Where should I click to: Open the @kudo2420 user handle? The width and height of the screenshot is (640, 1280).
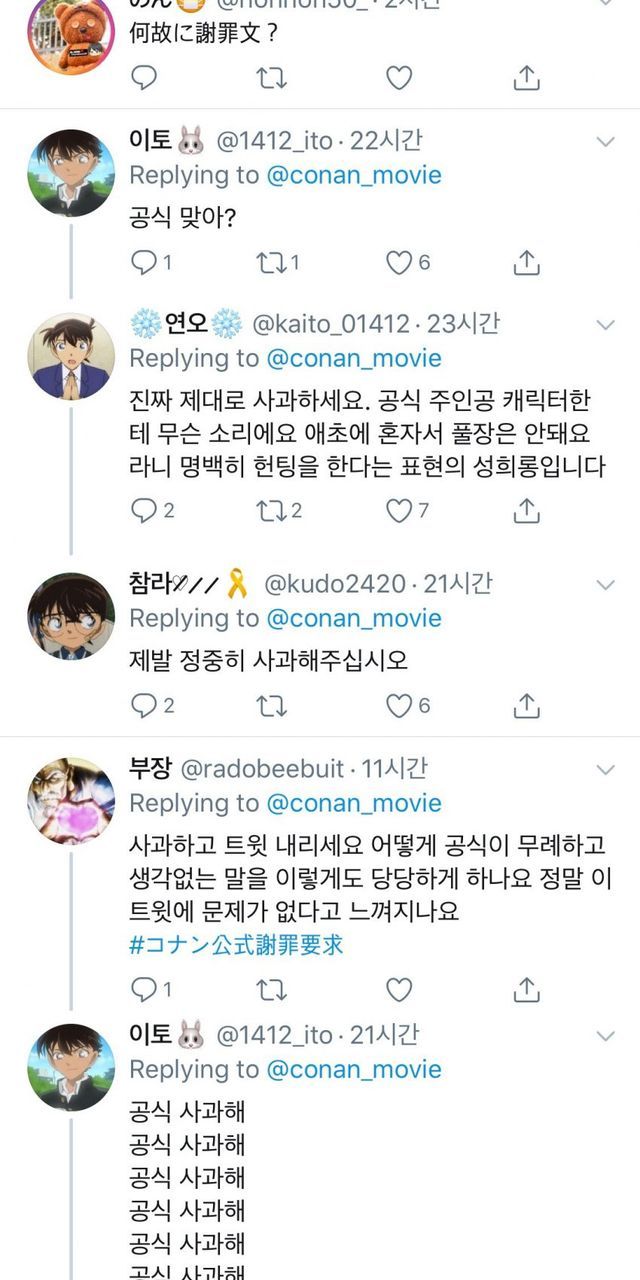click(335, 584)
